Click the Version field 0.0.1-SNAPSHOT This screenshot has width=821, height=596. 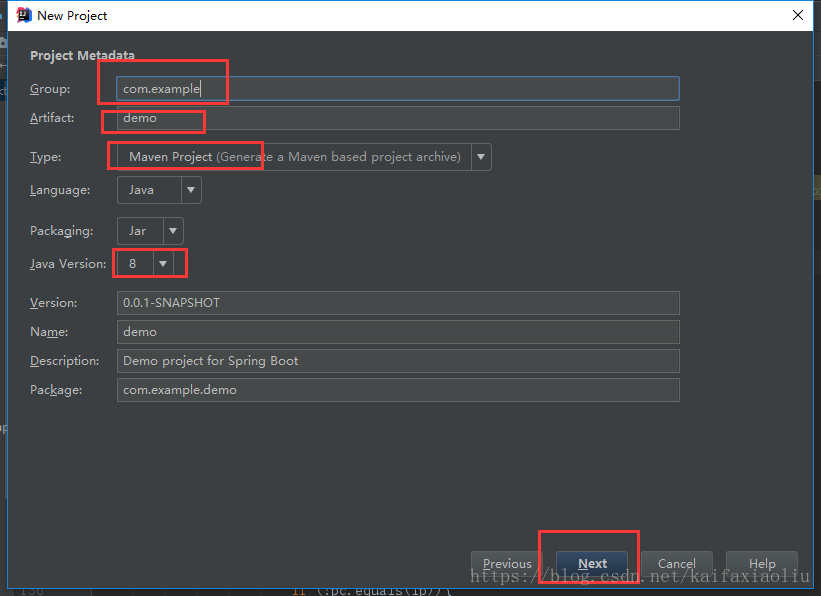(398, 303)
